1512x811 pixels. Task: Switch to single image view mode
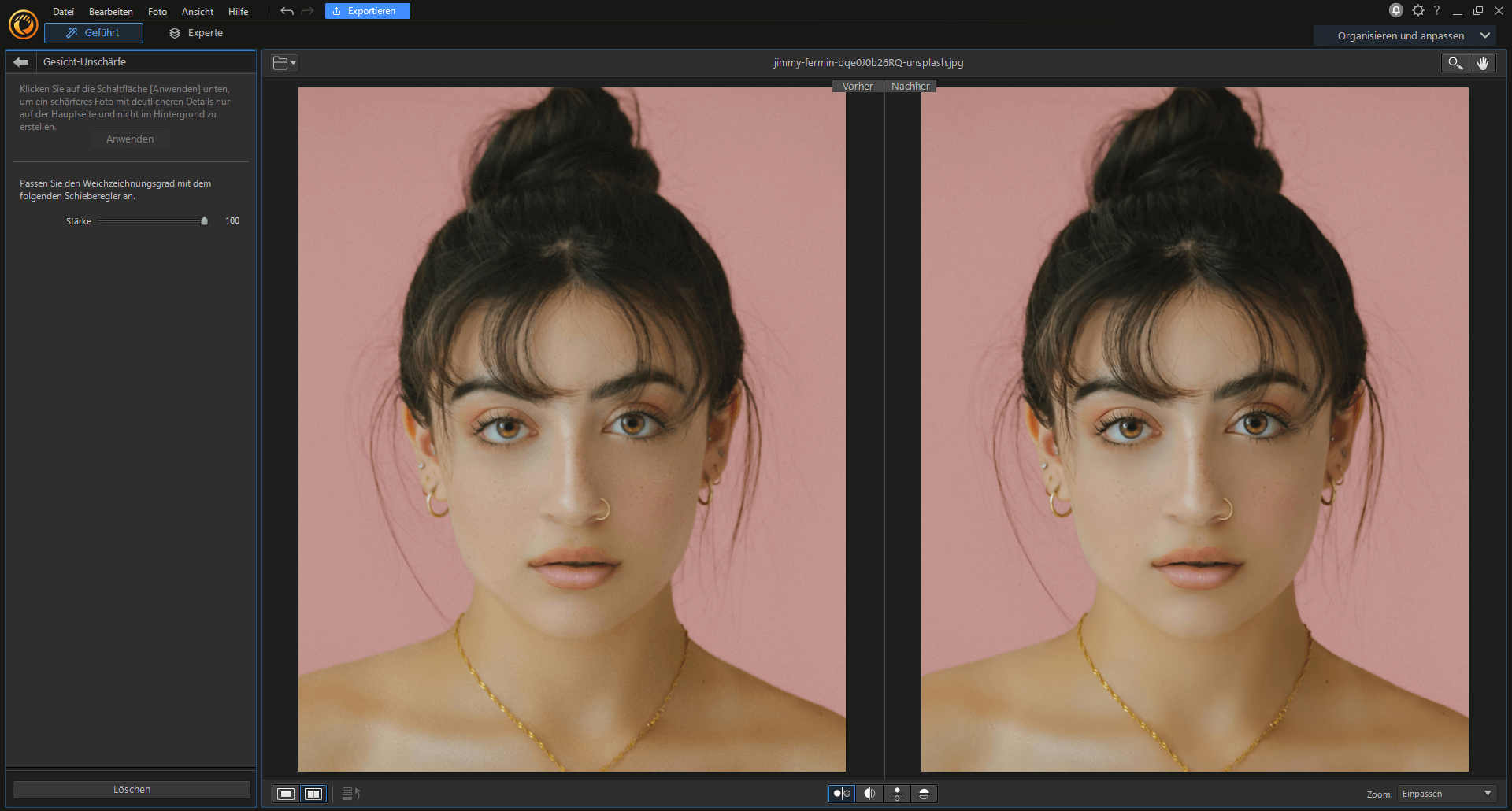coord(285,794)
